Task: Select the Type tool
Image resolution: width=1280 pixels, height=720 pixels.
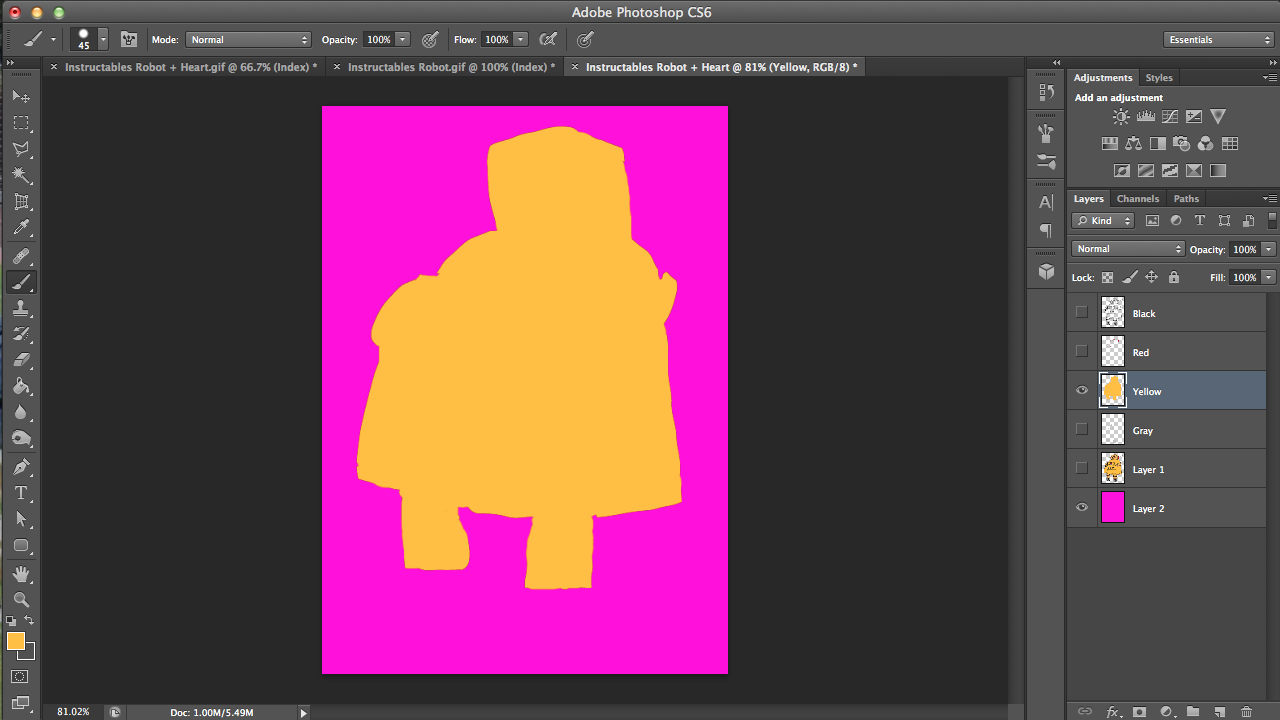Action: click(x=21, y=493)
